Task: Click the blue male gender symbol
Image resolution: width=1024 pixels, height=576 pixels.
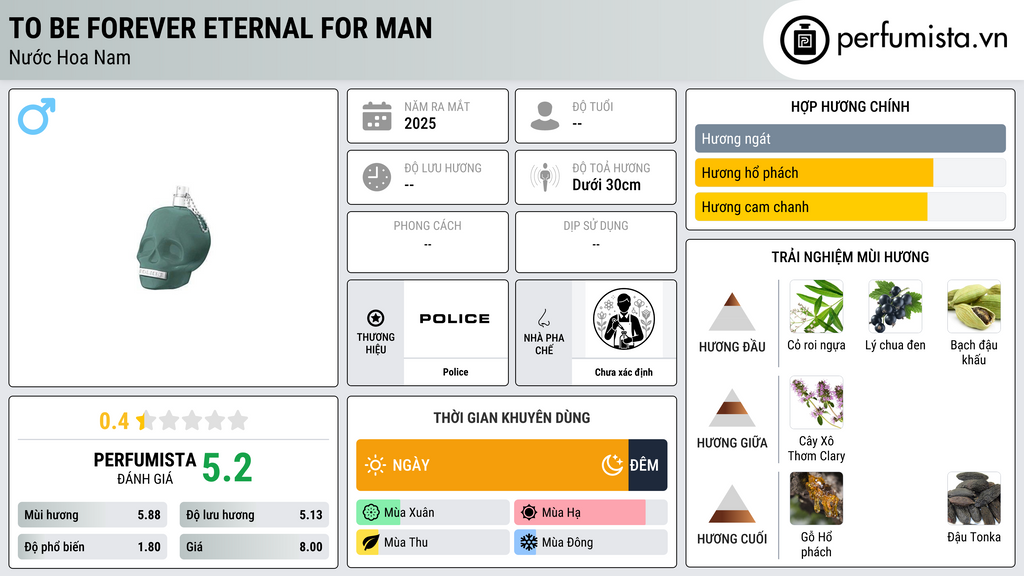Action: click(37, 116)
